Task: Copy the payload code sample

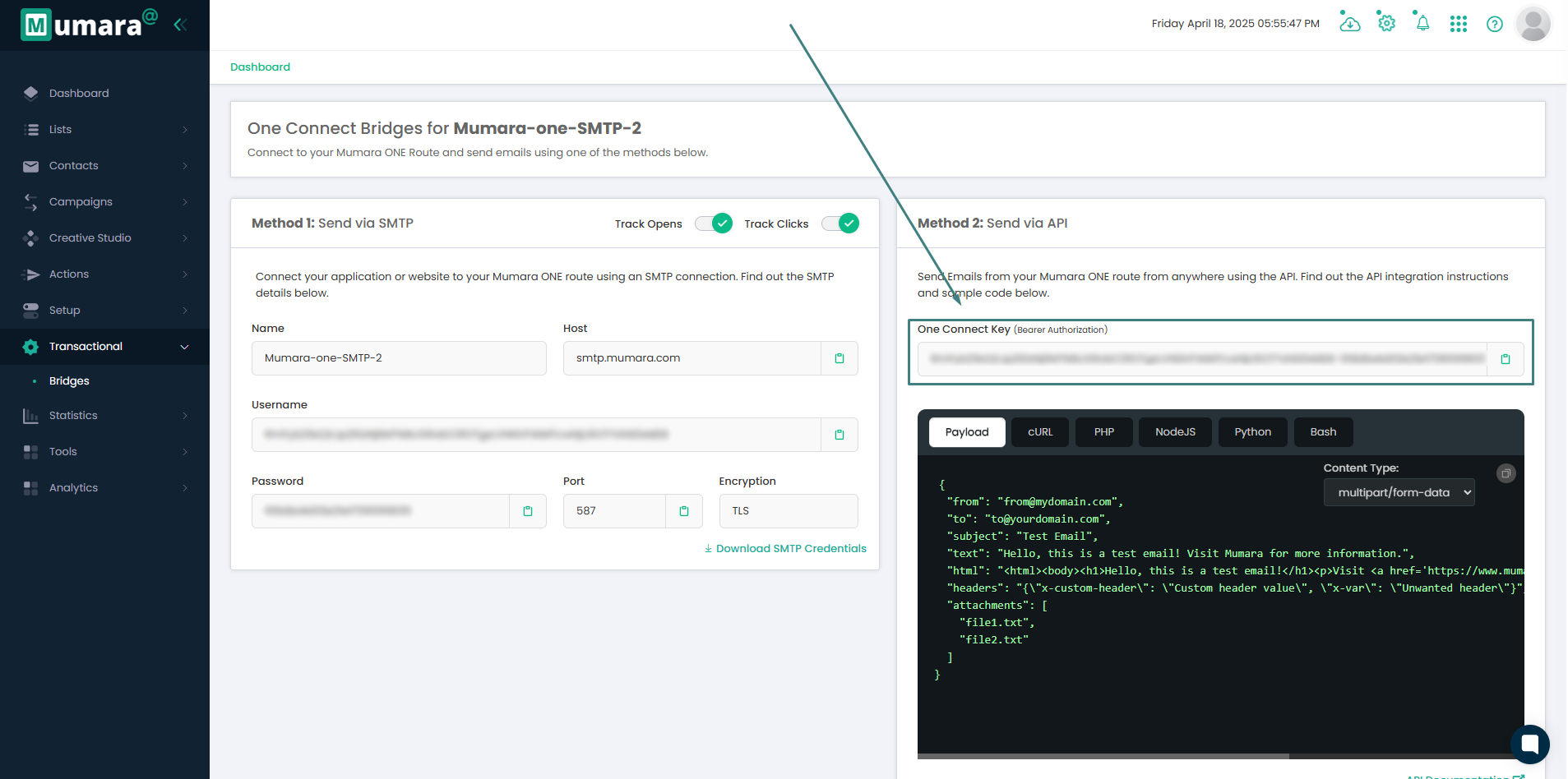Action: 1506,473
